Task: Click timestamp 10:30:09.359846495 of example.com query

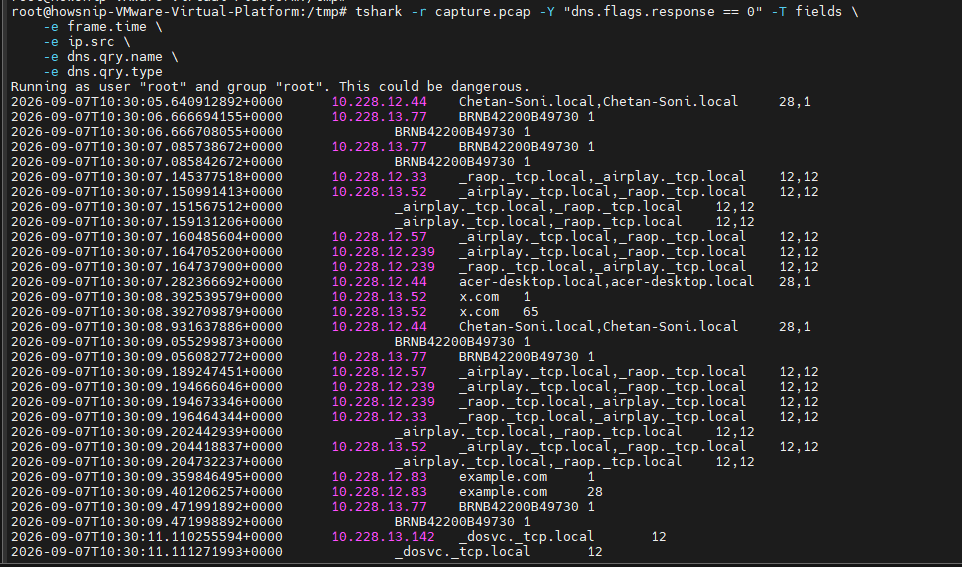Action: click(x=147, y=477)
